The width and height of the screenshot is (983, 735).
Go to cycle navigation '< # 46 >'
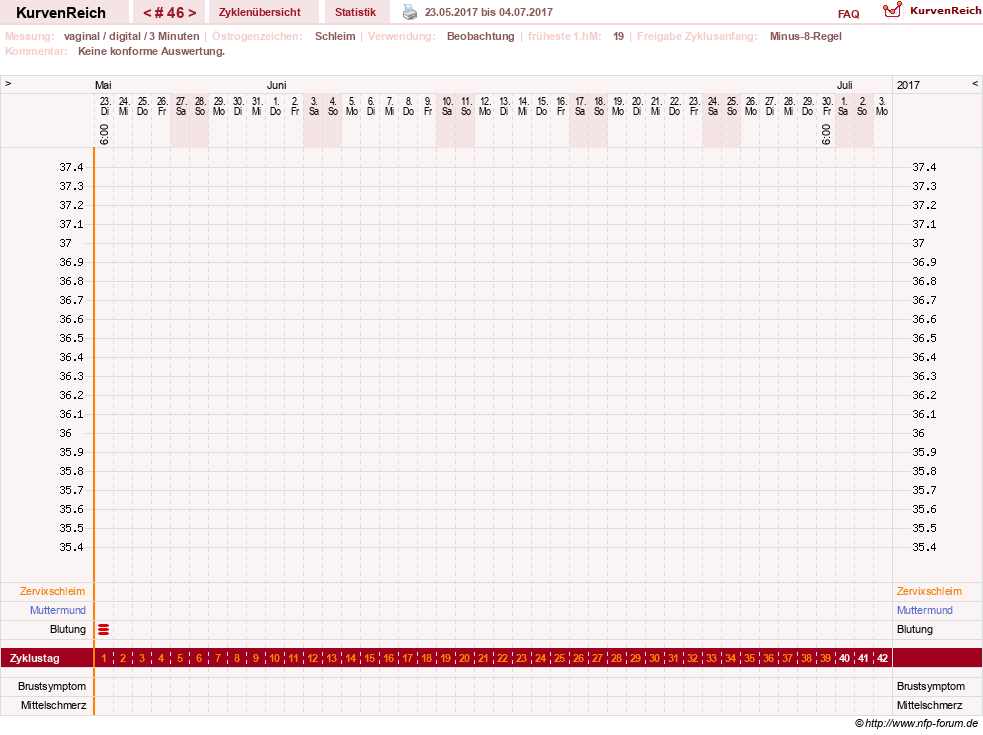tap(169, 13)
